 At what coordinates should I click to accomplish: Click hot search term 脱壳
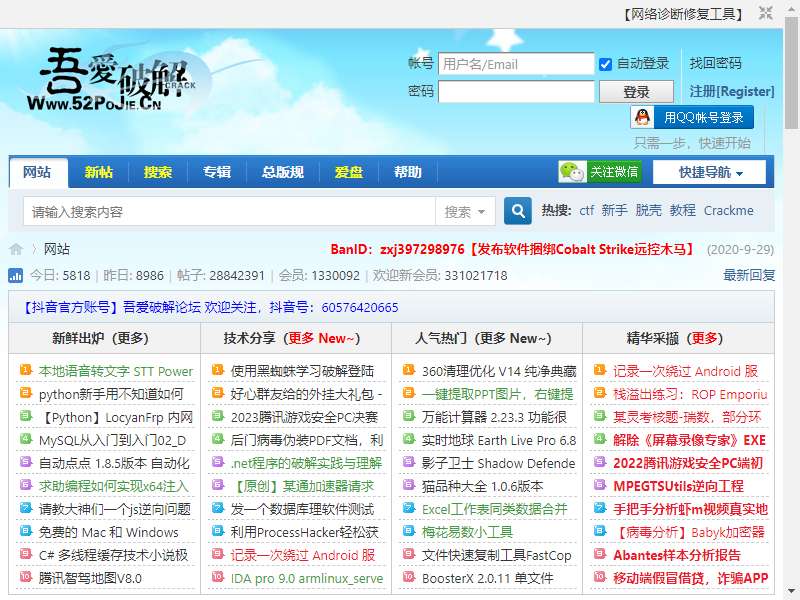pyautogui.click(x=648, y=211)
